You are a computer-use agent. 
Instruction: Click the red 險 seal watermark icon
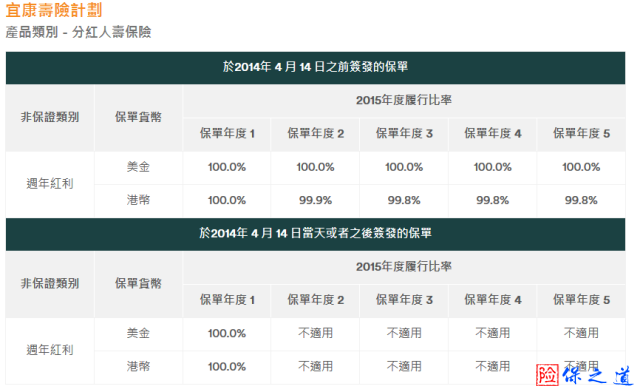[547, 374]
